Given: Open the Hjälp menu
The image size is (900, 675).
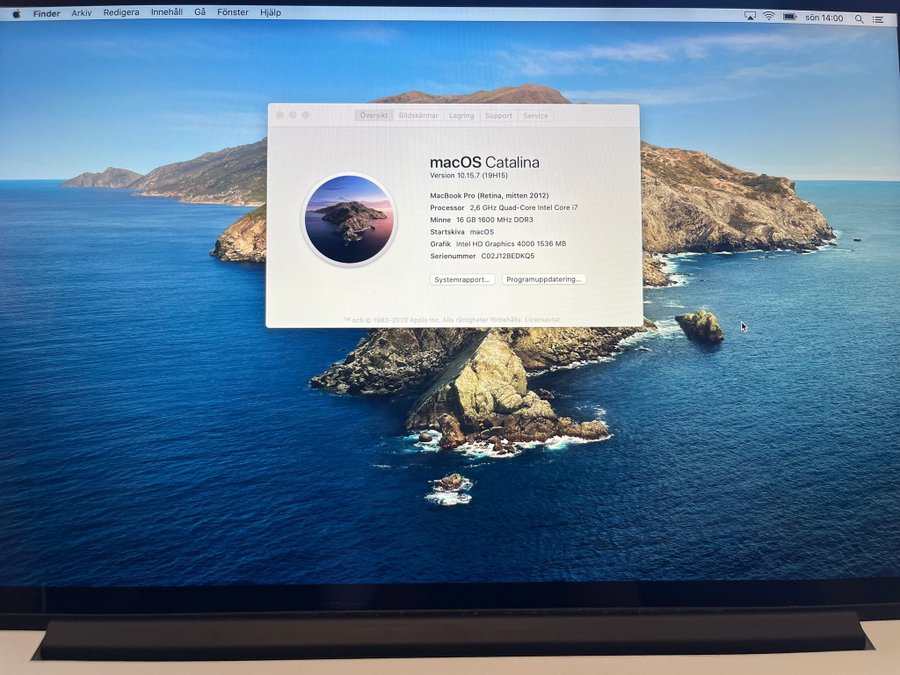Looking at the screenshot, I should [x=270, y=13].
